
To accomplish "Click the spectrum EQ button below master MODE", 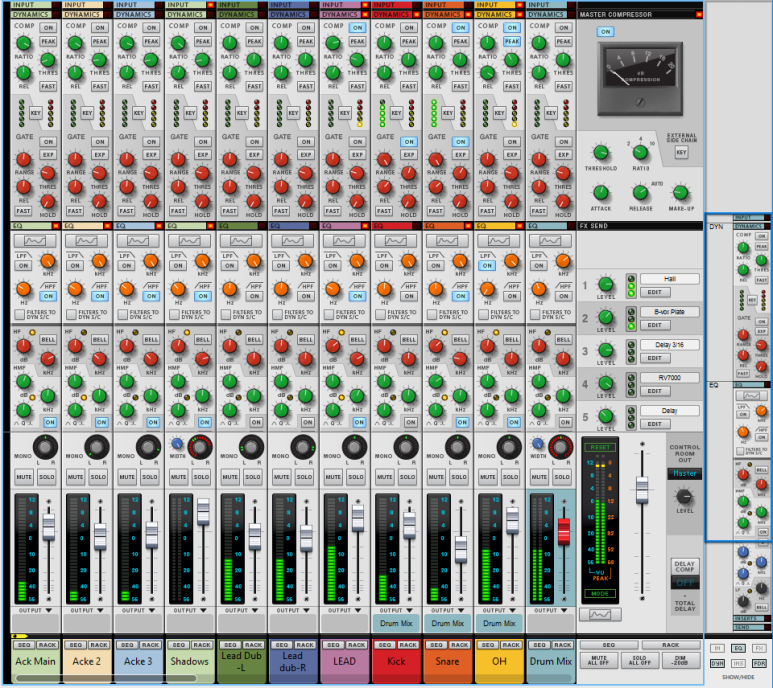I will click(x=602, y=613).
